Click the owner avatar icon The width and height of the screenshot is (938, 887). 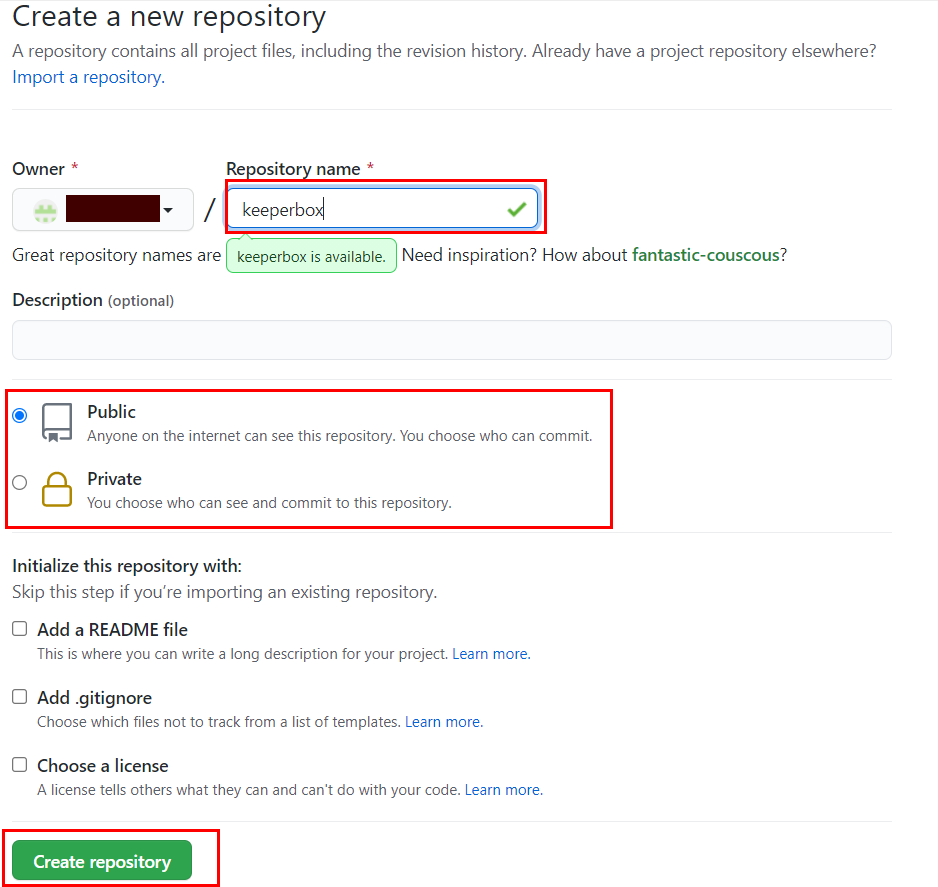coord(45,211)
